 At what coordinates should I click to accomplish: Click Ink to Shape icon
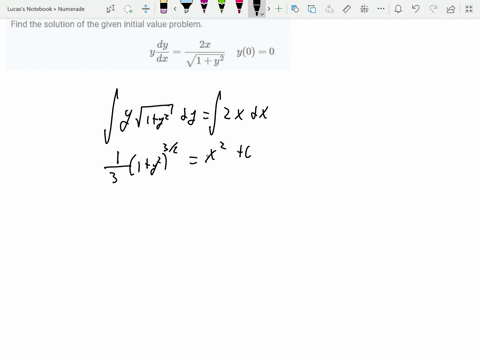coord(312,9)
